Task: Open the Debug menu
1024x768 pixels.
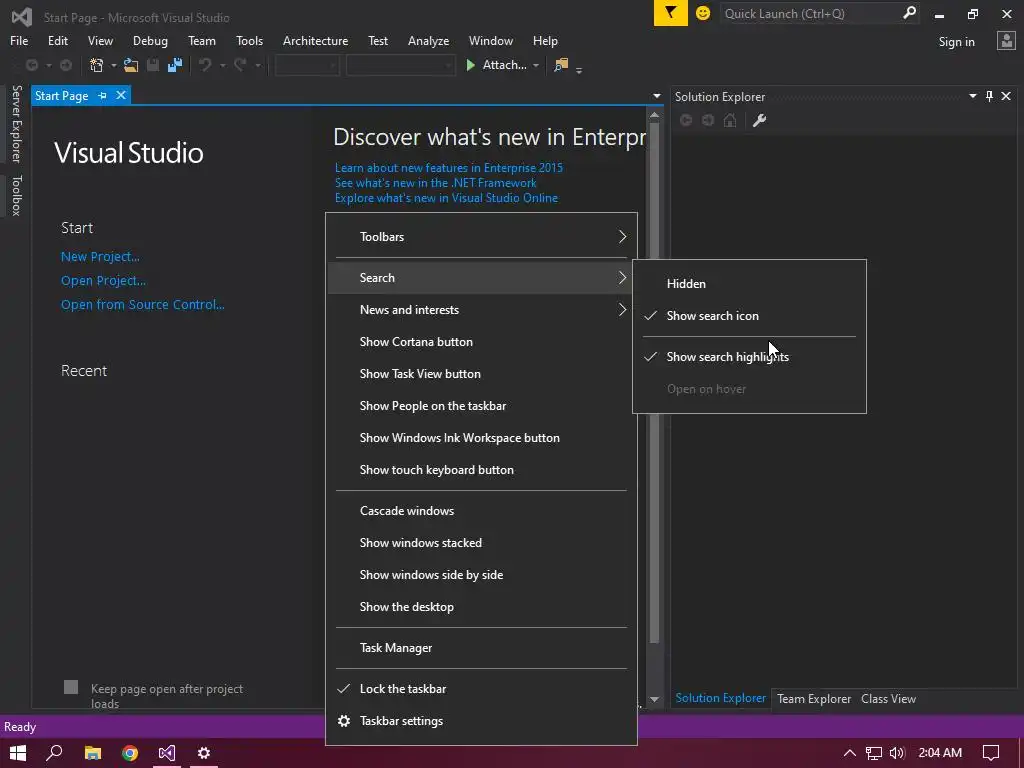Action: tap(150, 41)
